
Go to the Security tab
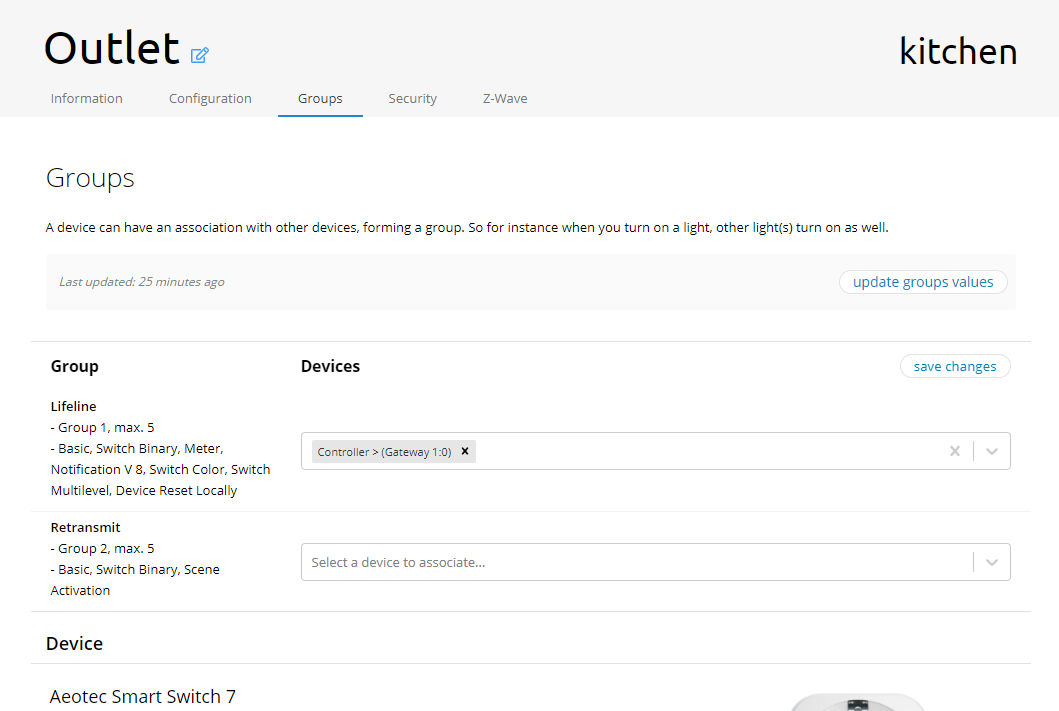click(x=413, y=98)
